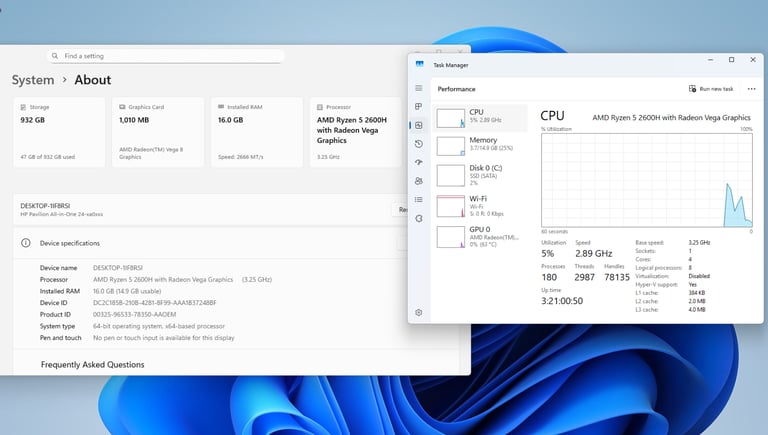
Task: Select the Memory performance item
Action: [x=481, y=146]
